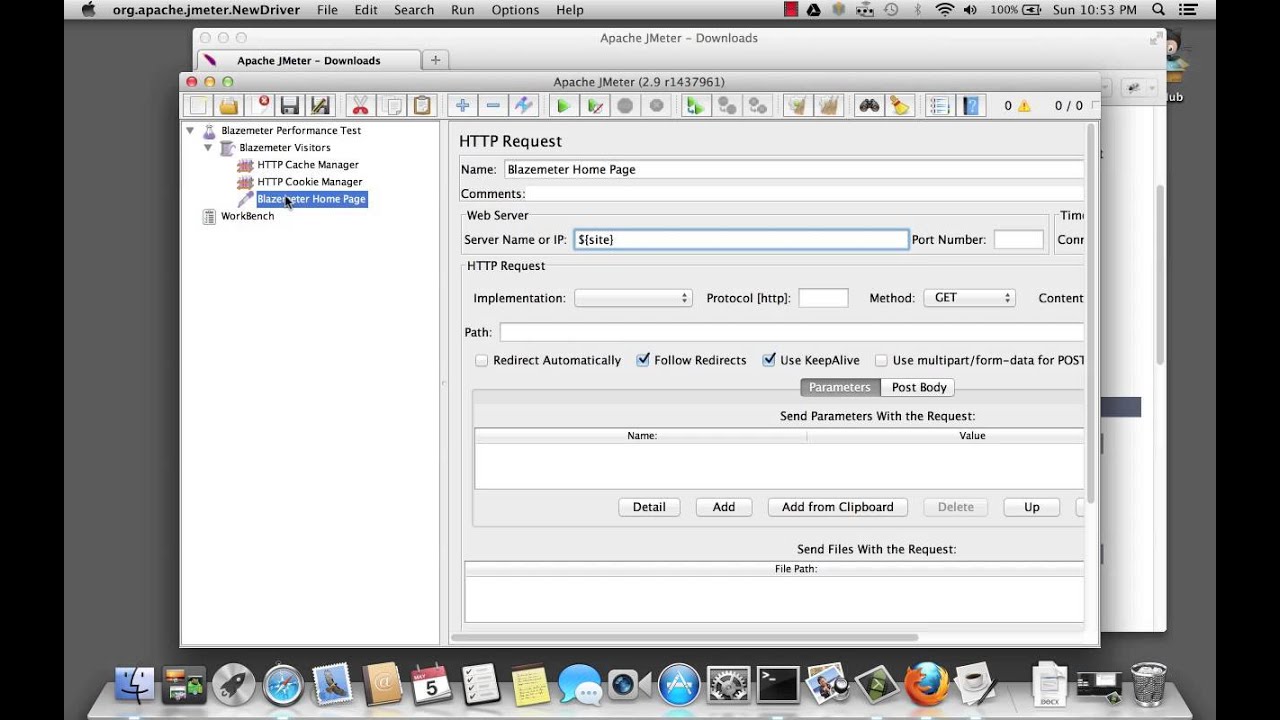Click the Detail button
Image resolution: width=1280 pixels, height=720 pixels.
pyautogui.click(x=649, y=507)
